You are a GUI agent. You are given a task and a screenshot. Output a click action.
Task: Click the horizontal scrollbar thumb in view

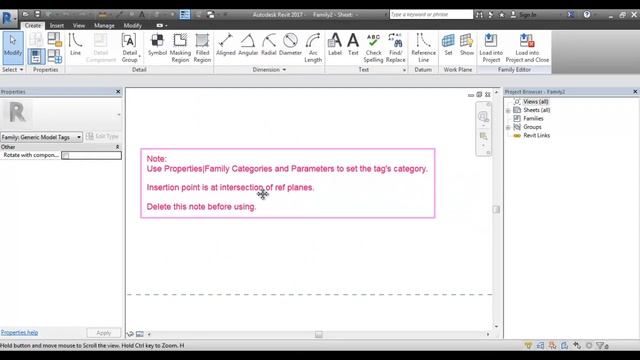319,334
